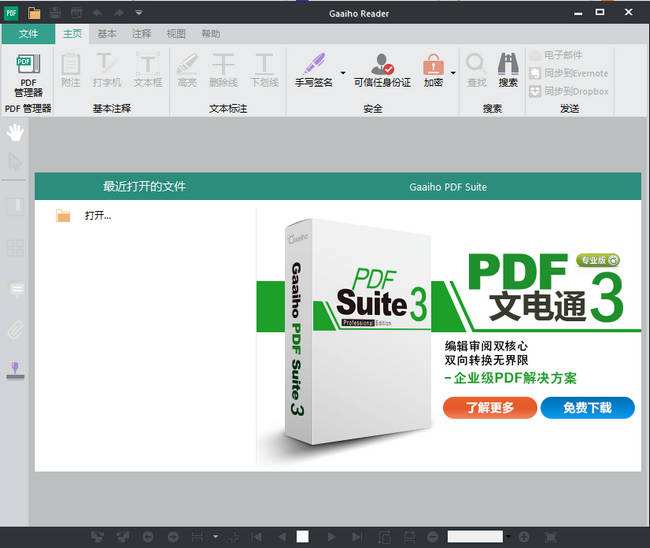Click the undo arrow in quick access bar
This screenshot has height=548, width=650.
[x=97, y=13]
